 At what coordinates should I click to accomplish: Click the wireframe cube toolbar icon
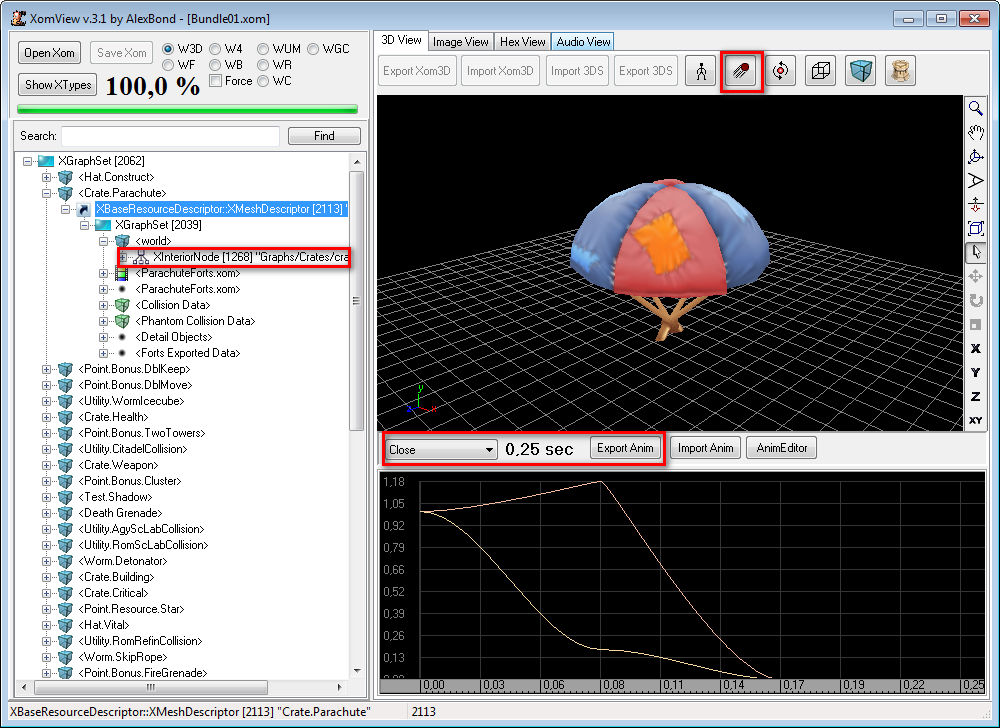[820, 72]
